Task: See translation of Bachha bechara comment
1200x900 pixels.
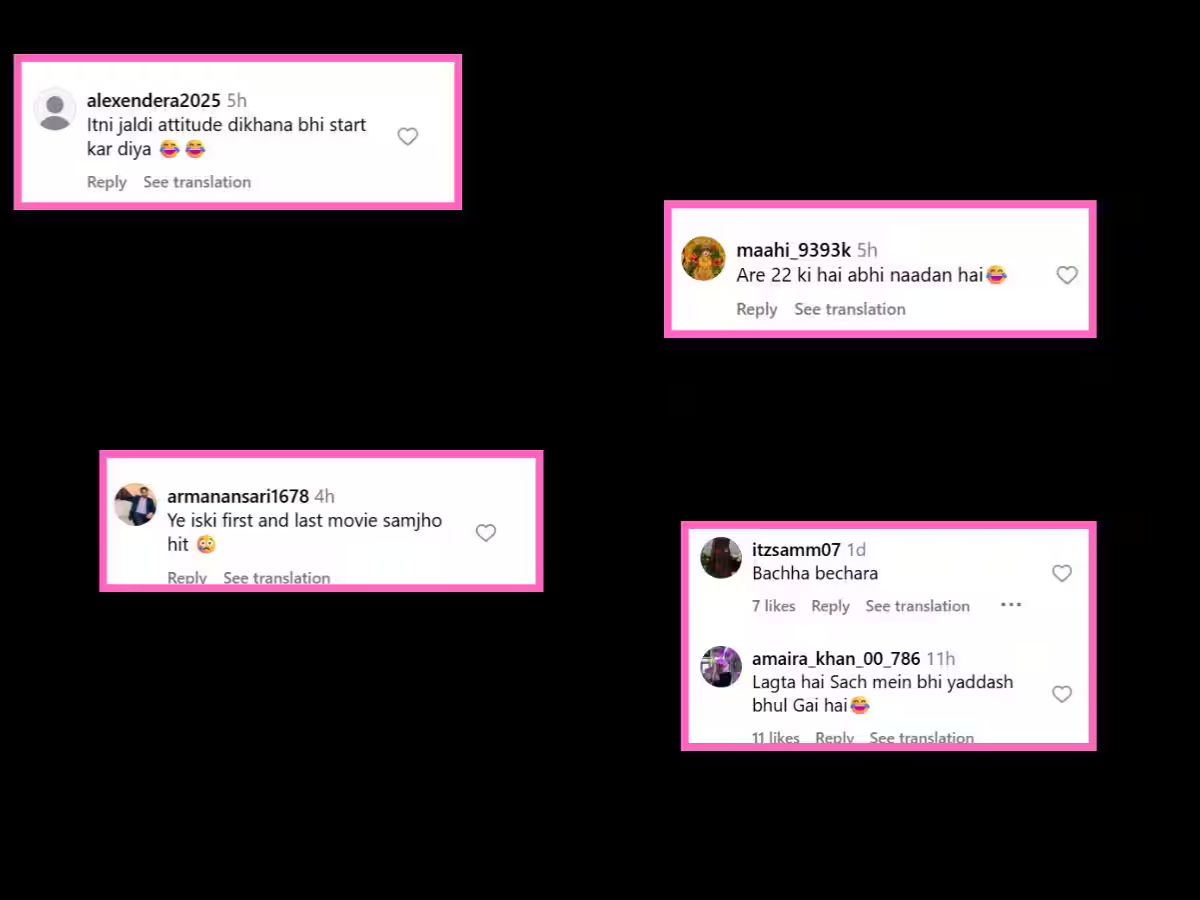Action: (x=917, y=606)
